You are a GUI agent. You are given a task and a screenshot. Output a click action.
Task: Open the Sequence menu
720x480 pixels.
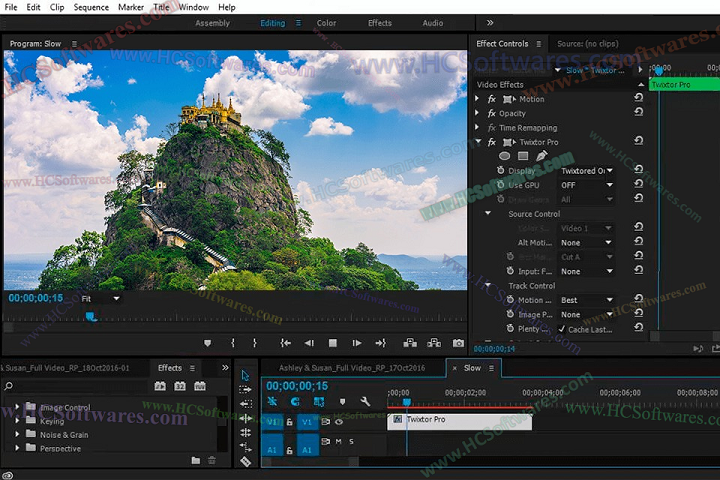click(91, 7)
